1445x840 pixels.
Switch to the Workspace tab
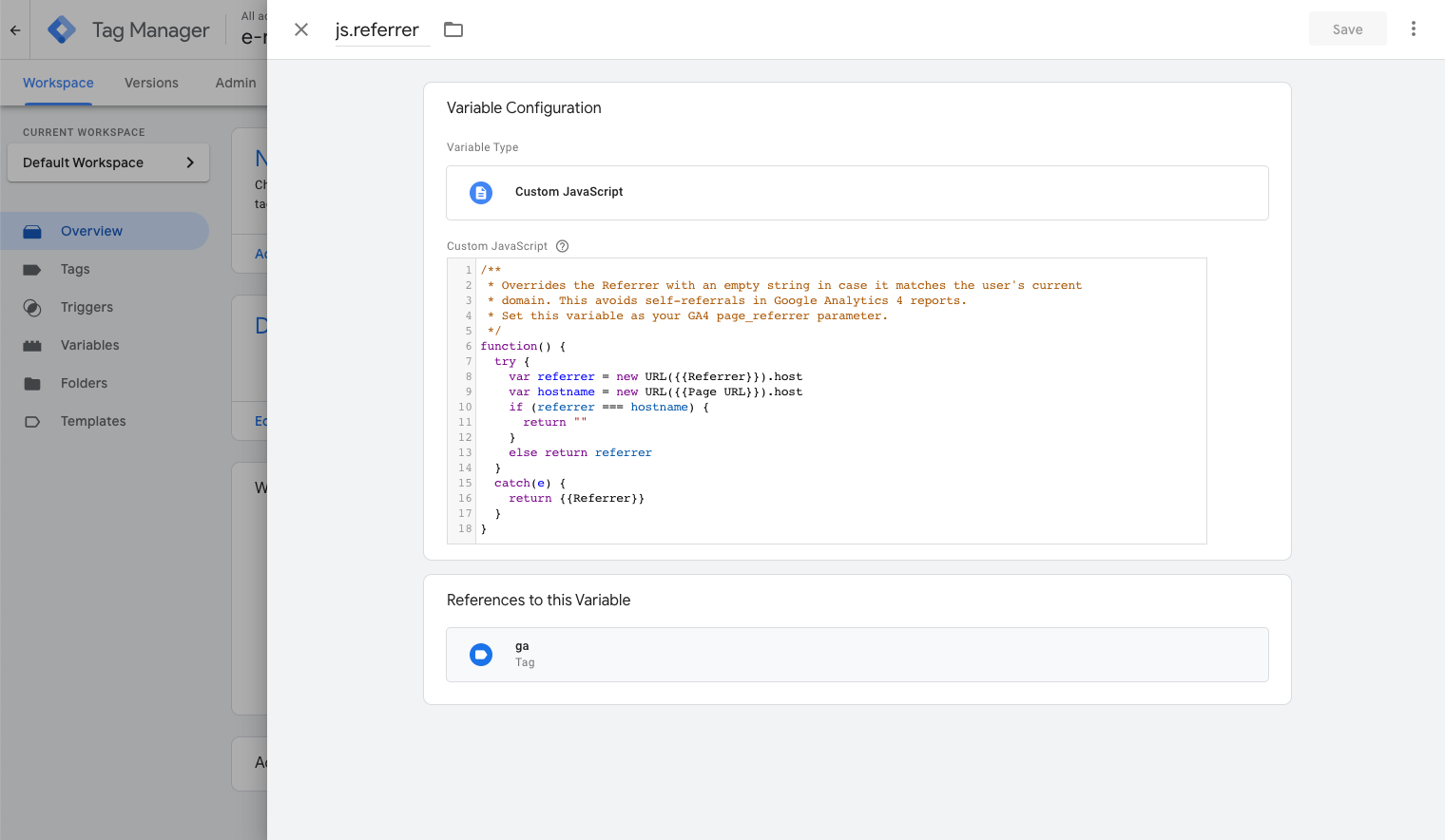[58, 84]
